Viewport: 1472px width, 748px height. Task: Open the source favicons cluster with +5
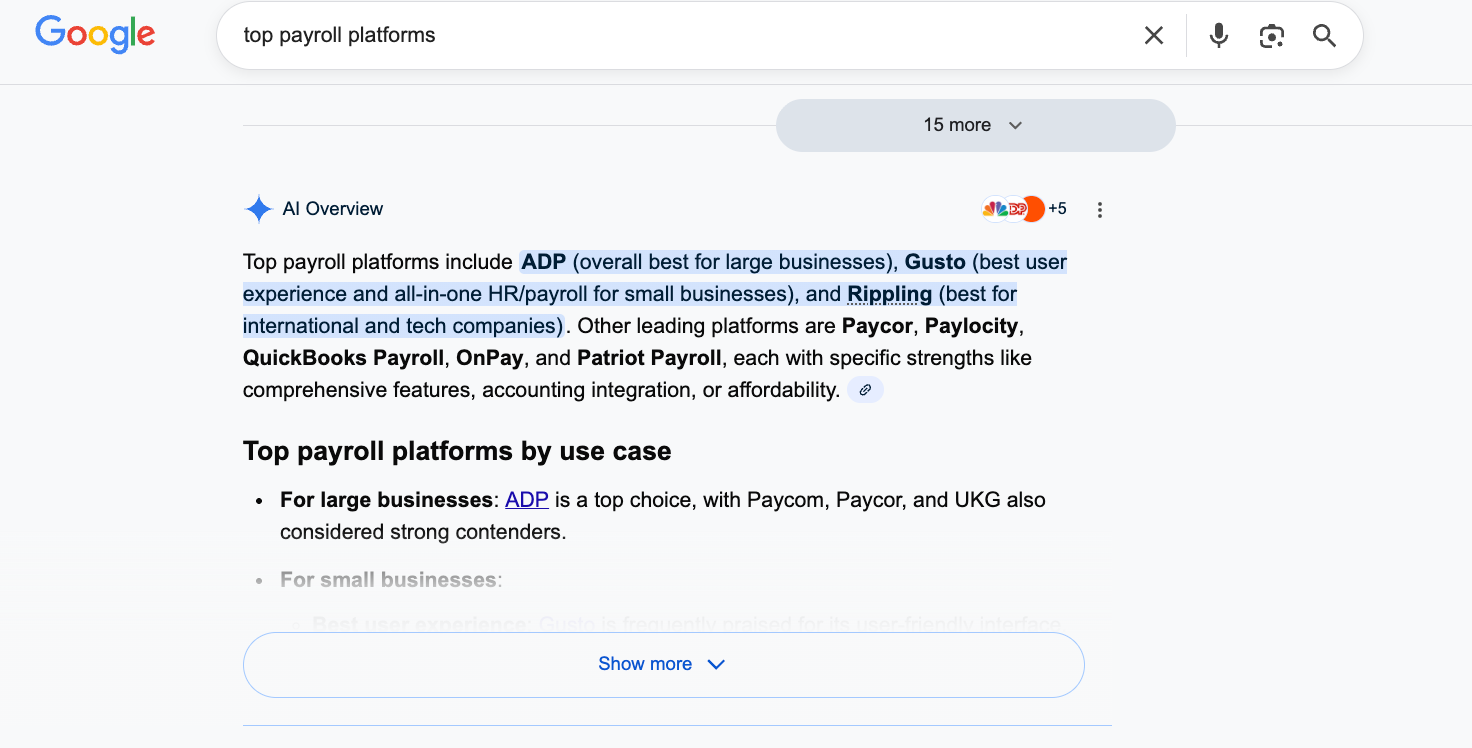point(1024,209)
